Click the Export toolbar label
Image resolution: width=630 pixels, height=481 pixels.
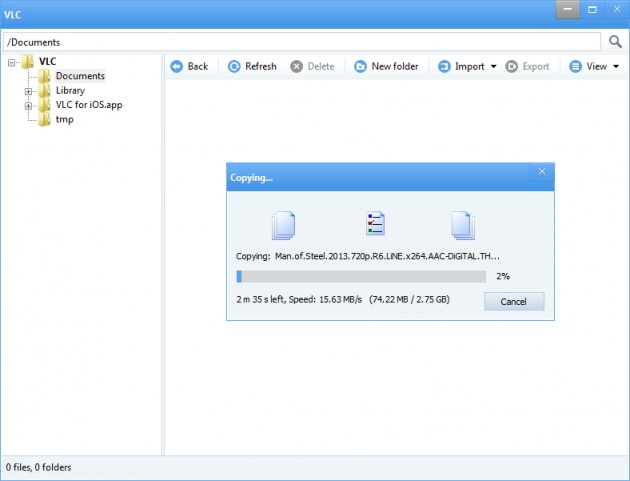click(x=536, y=66)
